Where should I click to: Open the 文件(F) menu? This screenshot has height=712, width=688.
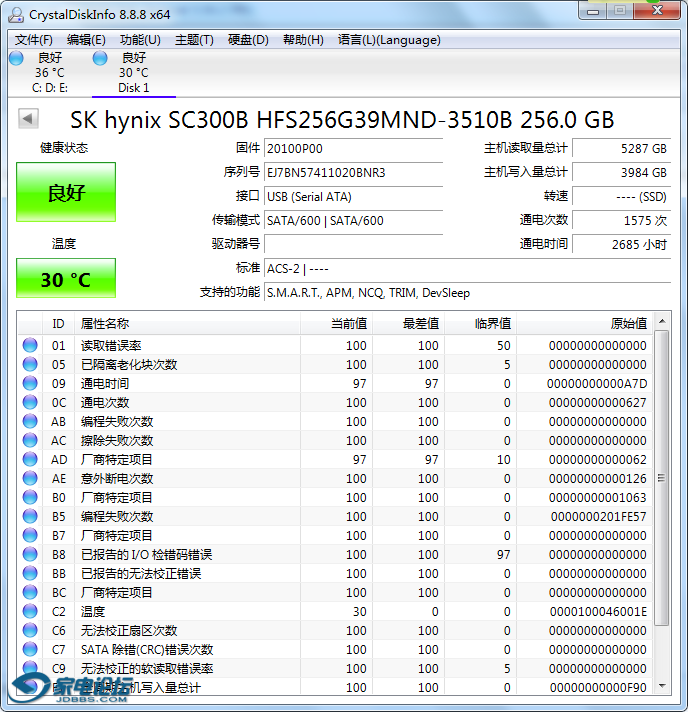coord(34,40)
